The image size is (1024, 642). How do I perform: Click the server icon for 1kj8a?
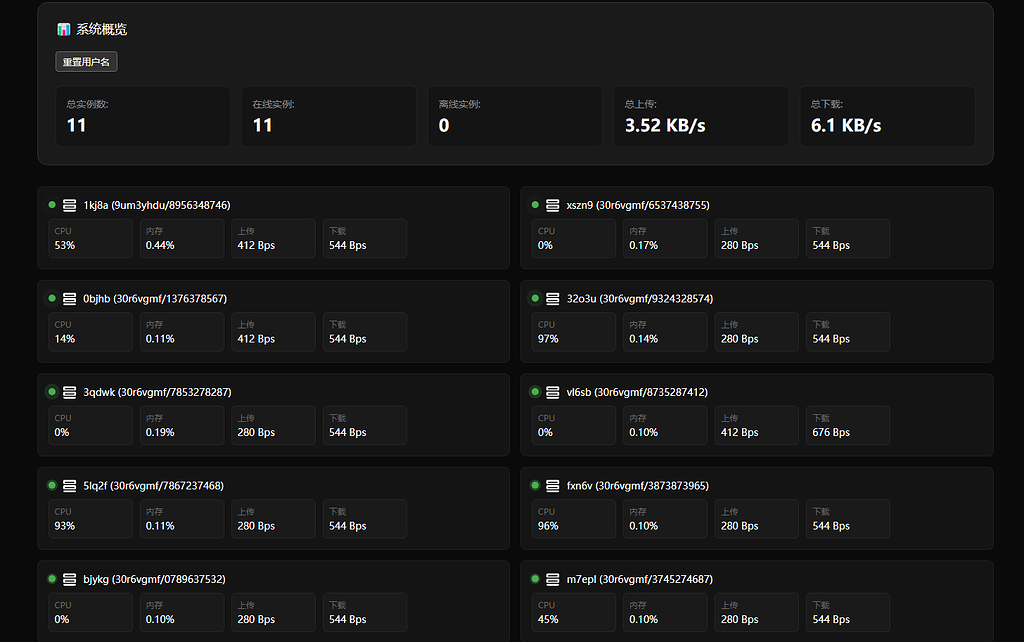pyautogui.click(x=69, y=205)
